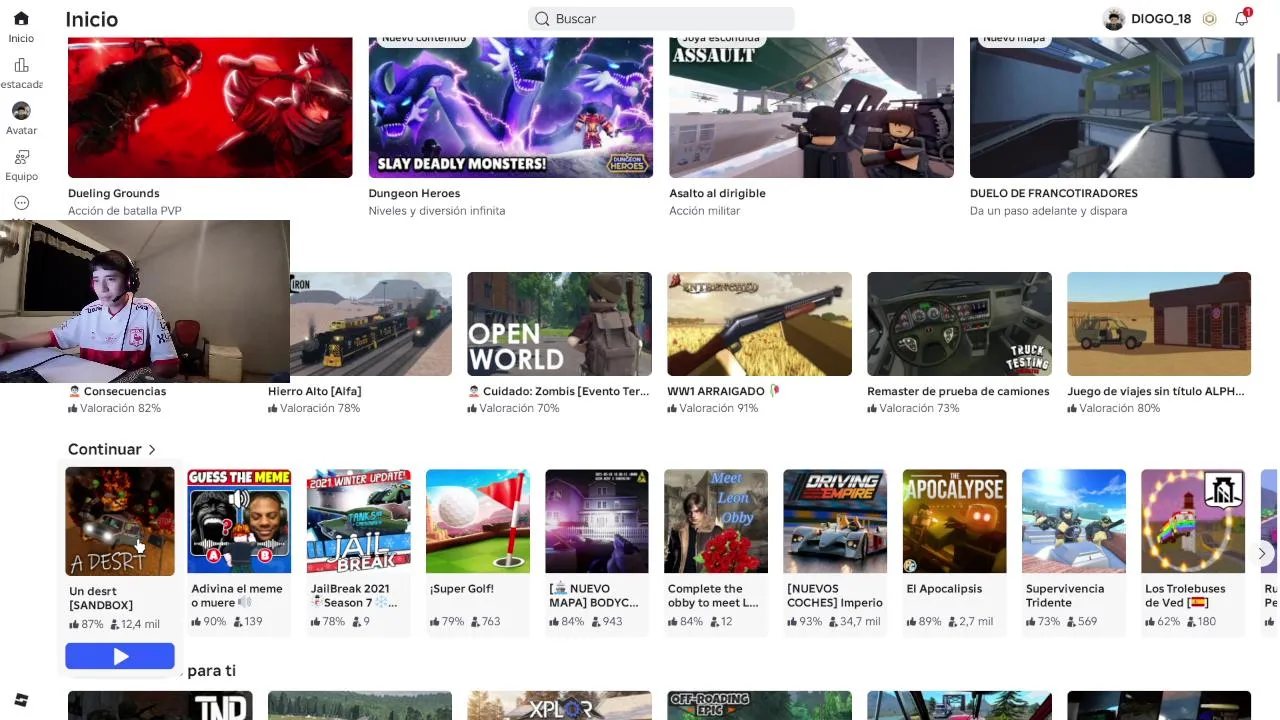Click the Acción de batalla PVP subtitle

click(x=125, y=211)
